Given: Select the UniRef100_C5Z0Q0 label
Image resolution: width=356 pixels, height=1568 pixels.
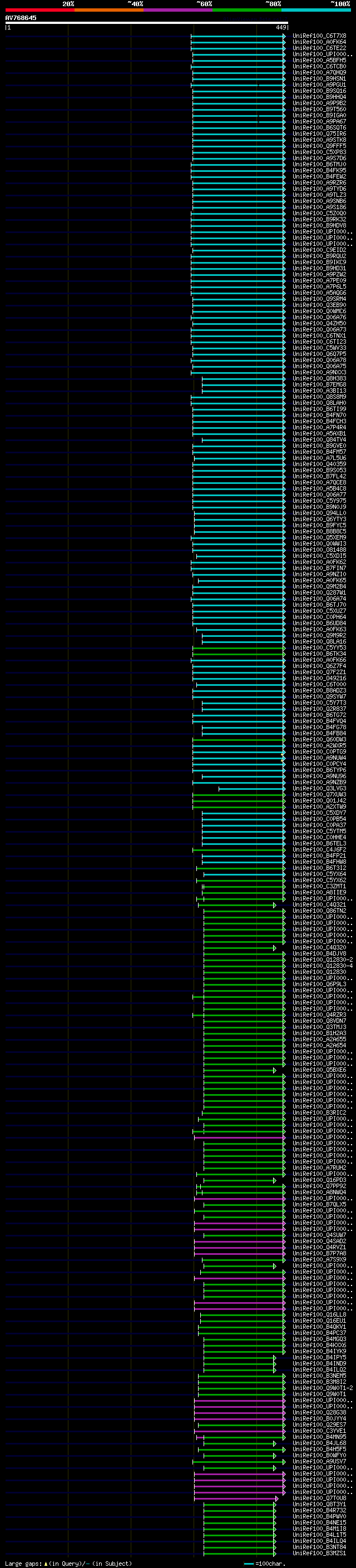Looking at the screenshot, I should tap(319, 213).
